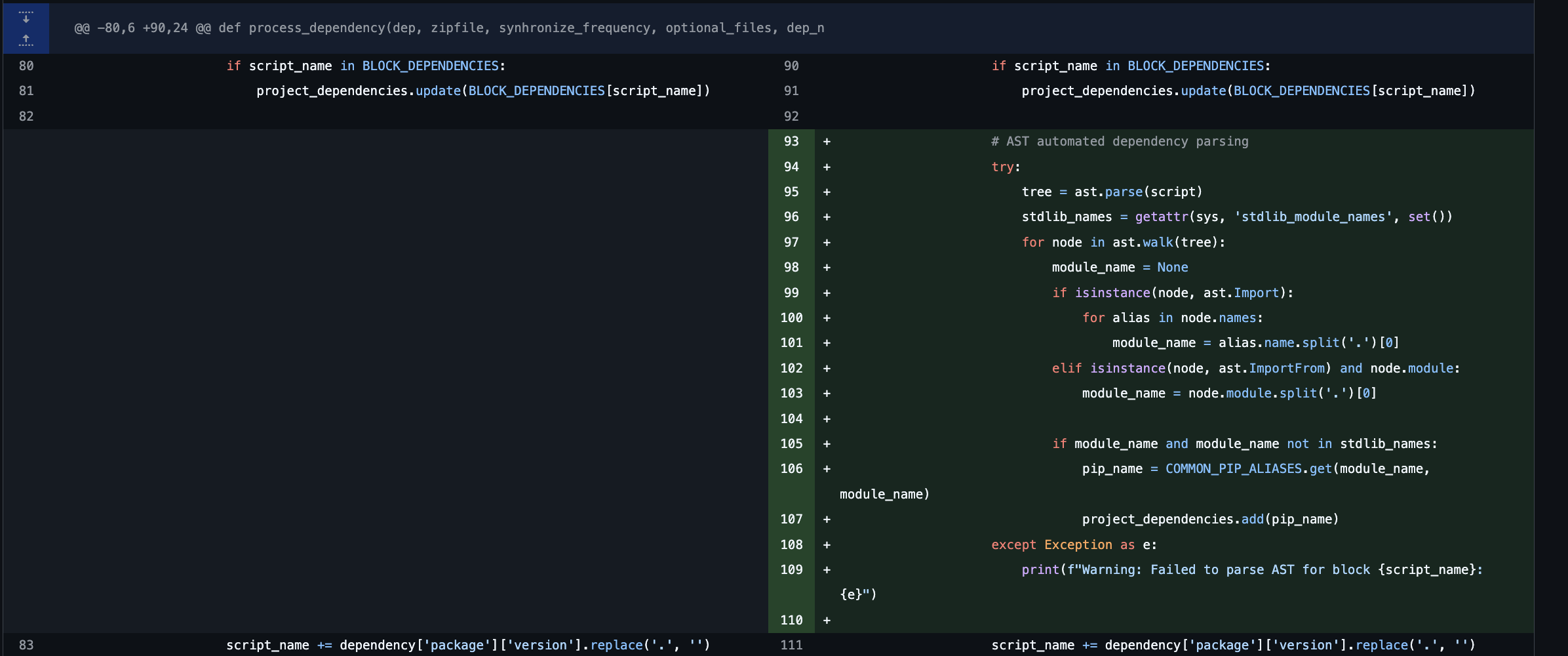This screenshot has height=656, width=1568.
Task: Click the 'stdlib_names = getattr(sys, ...' line
Action: 1237,216
